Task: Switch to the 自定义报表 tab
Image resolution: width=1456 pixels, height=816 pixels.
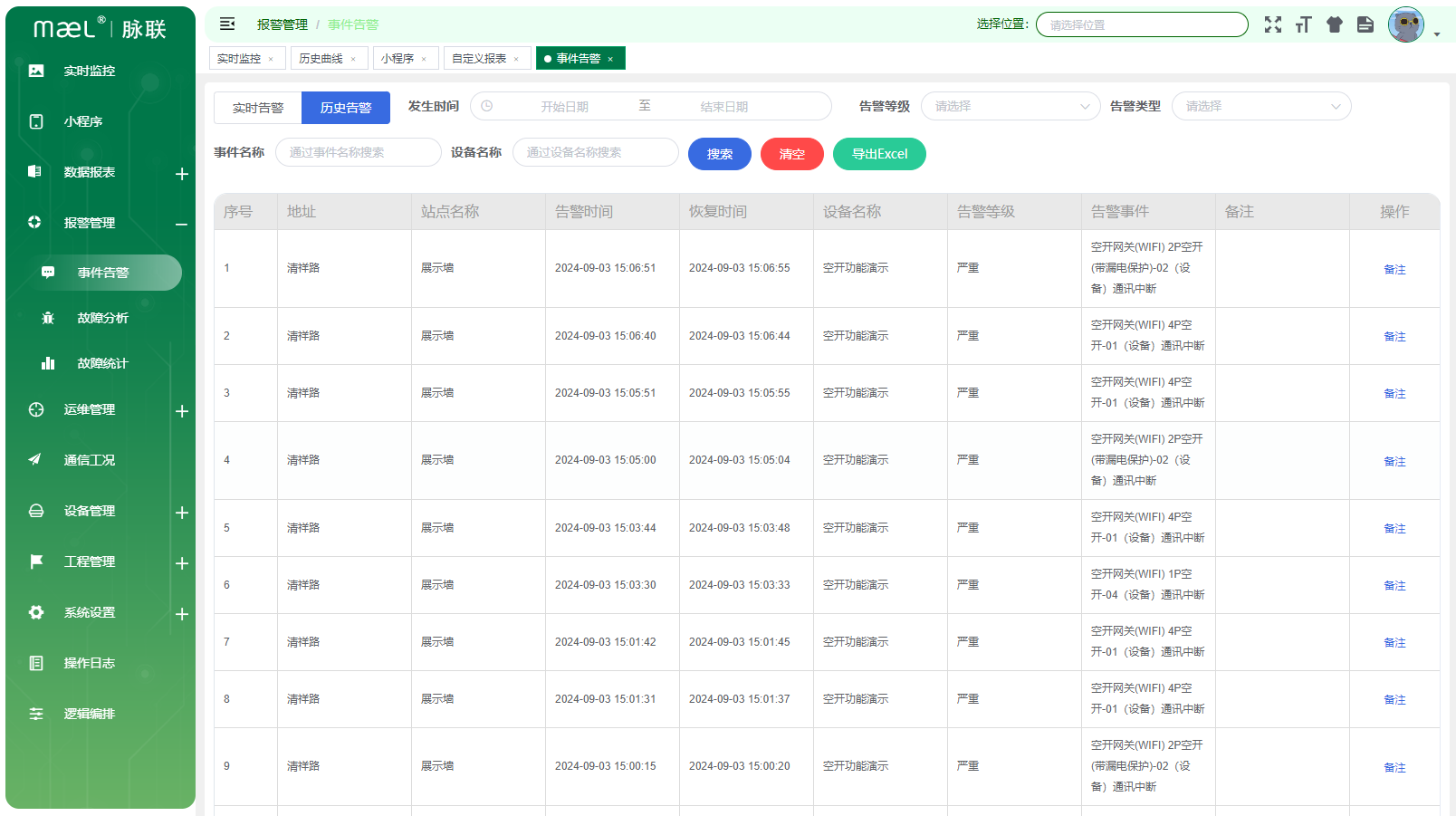Action: 479,58
